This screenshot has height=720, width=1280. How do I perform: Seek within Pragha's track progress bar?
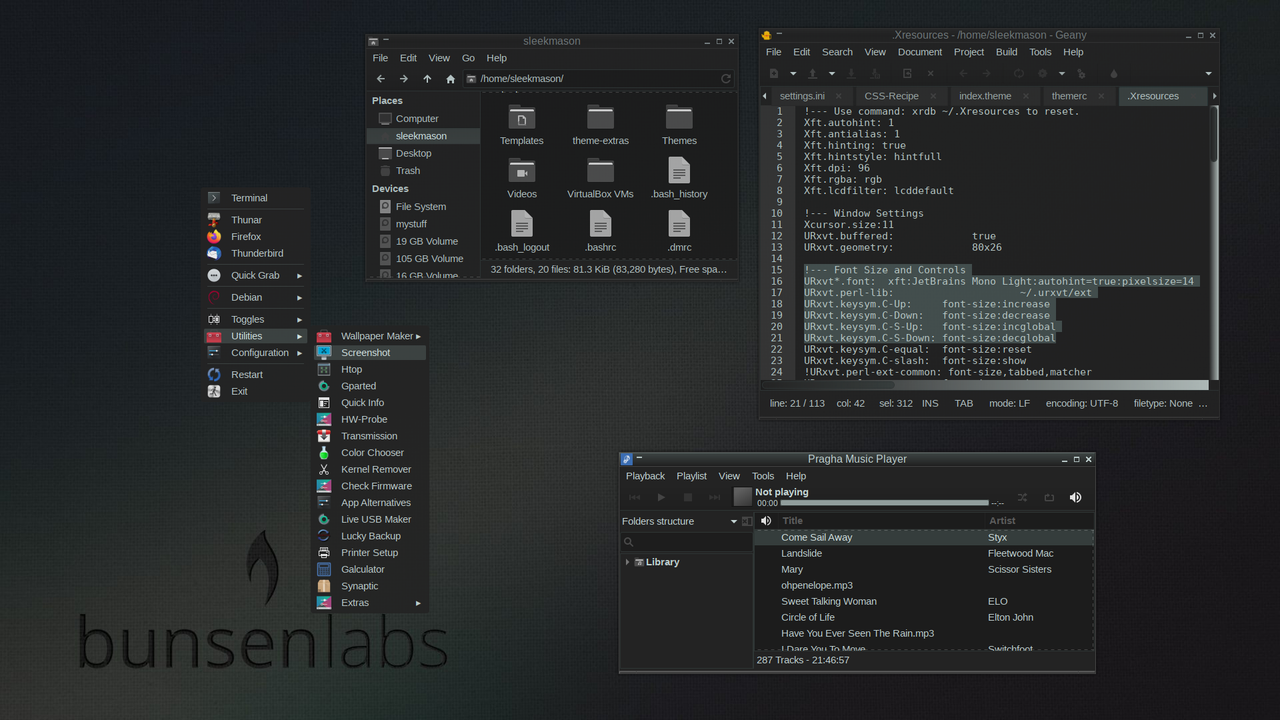pyautogui.click(x=885, y=503)
